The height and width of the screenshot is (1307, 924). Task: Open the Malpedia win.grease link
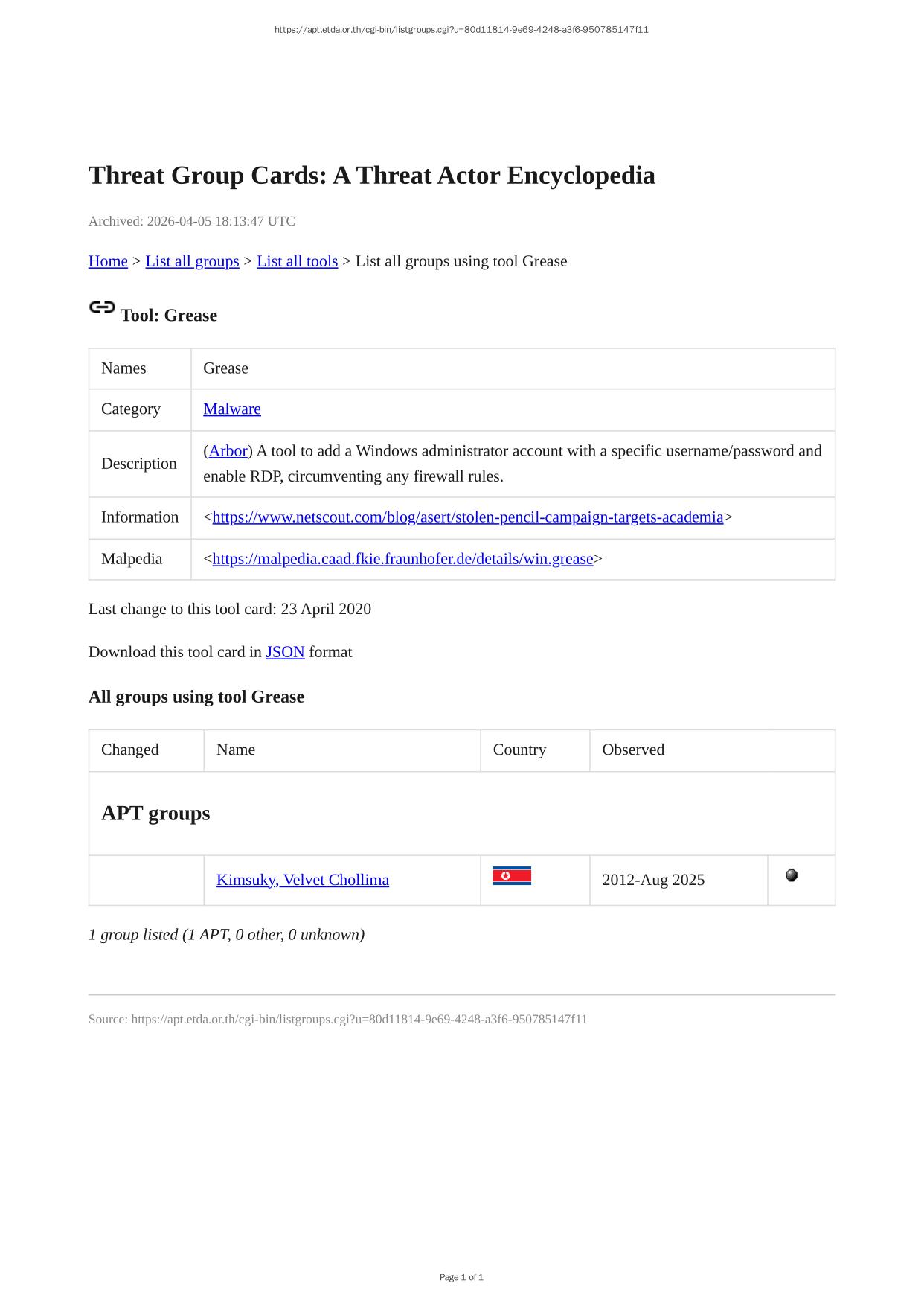[x=402, y=559]
